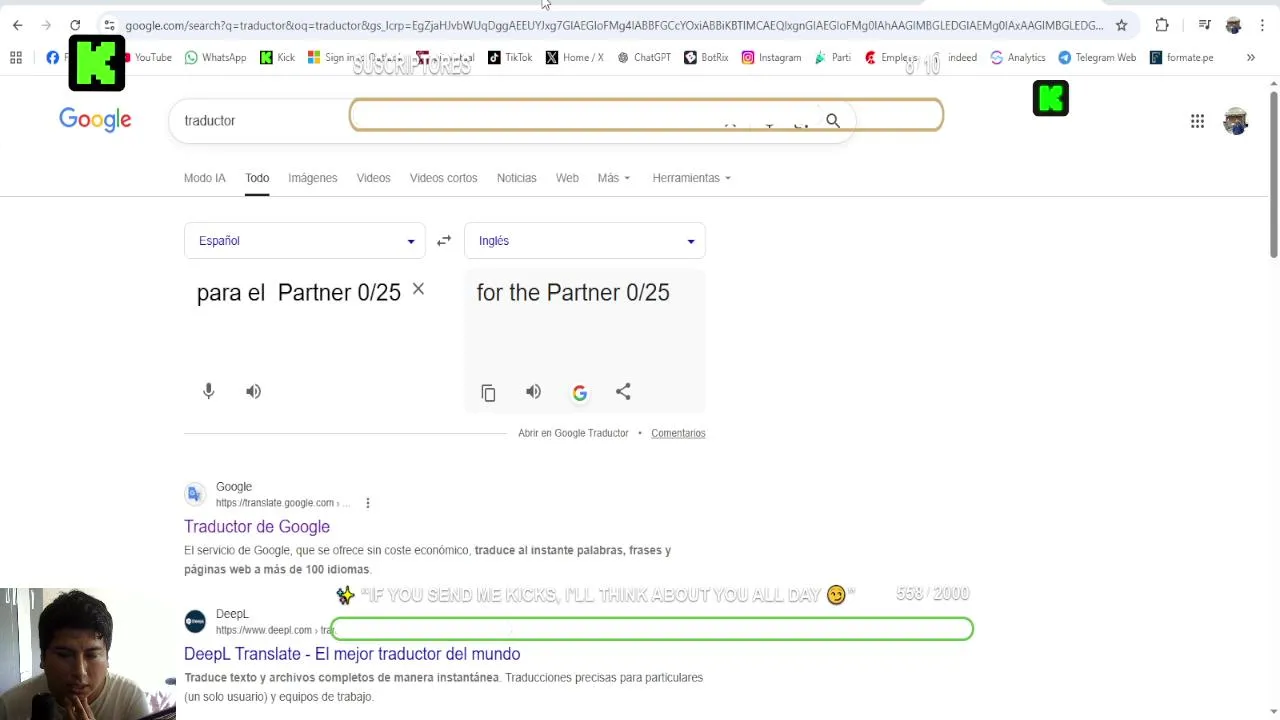Open the browser extensions puzzle icon
This screenshot has width=1280, height=720.
click(x=1162, y=25)
